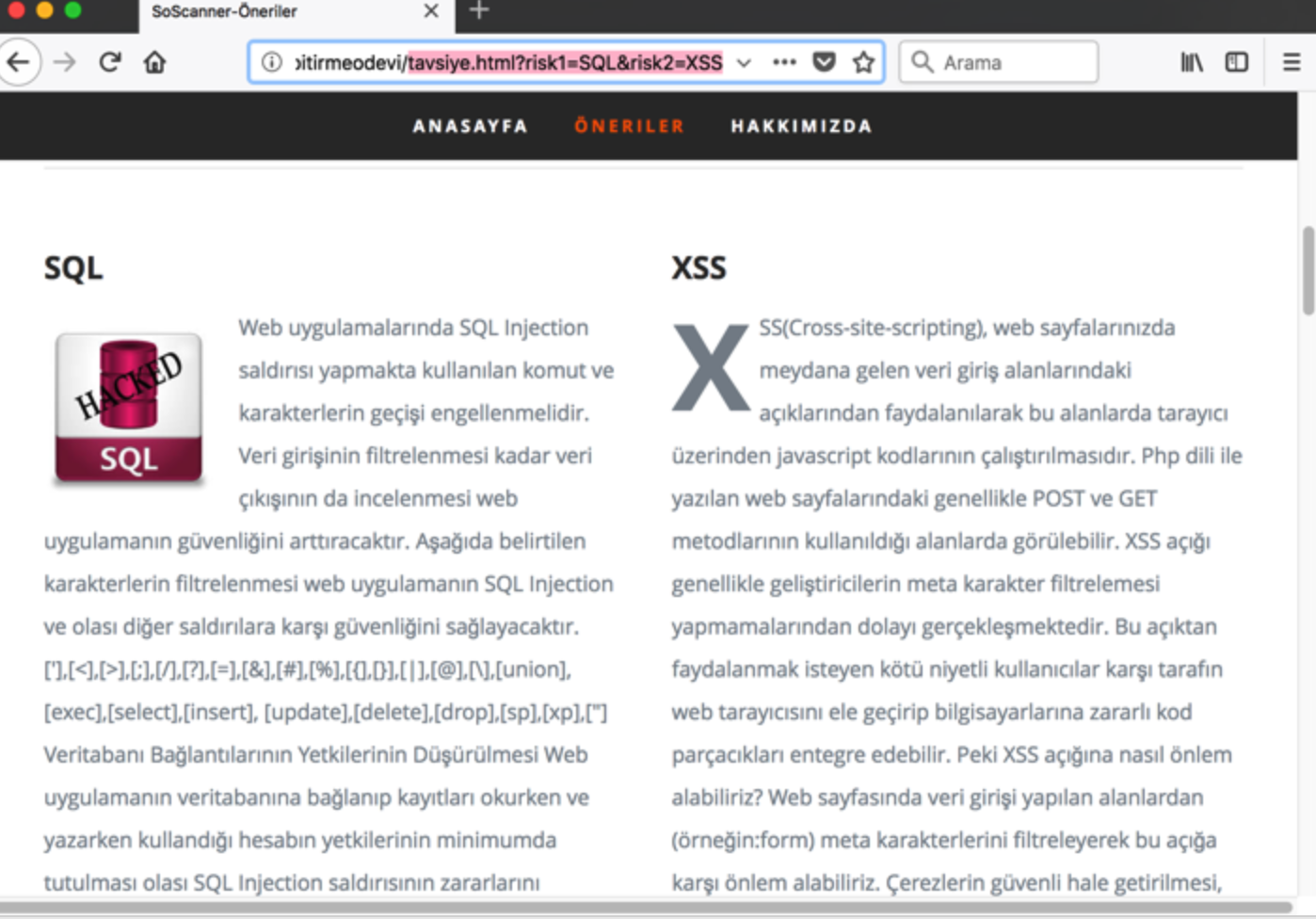The image size is (1316, 919).
Task: Close the SoScanner-Öneriler tab
Action: [x=431, y=11]
